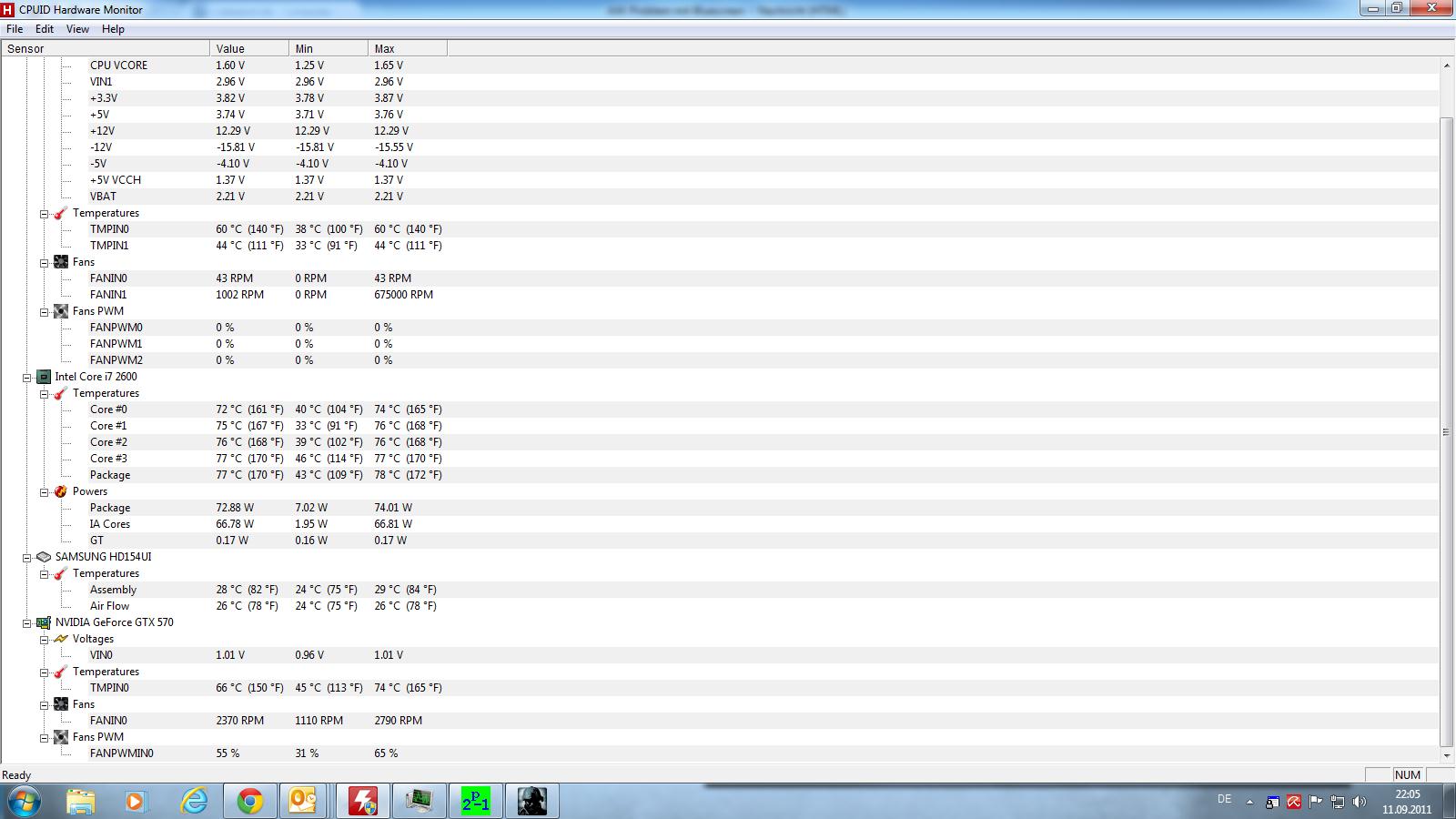Show hidden tray icons arrow
The height and width of the screenshot is (819, 1456).
(1249, 802)
